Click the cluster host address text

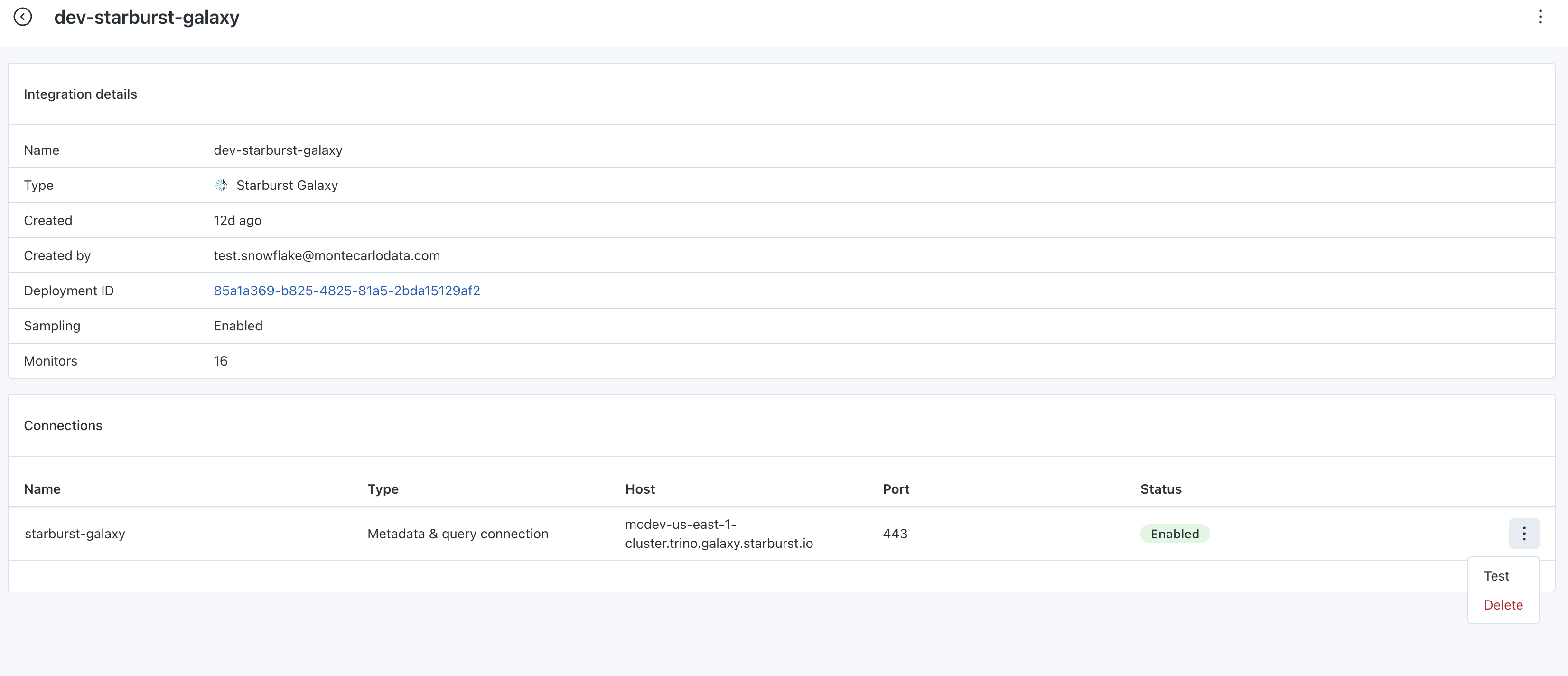718,534
